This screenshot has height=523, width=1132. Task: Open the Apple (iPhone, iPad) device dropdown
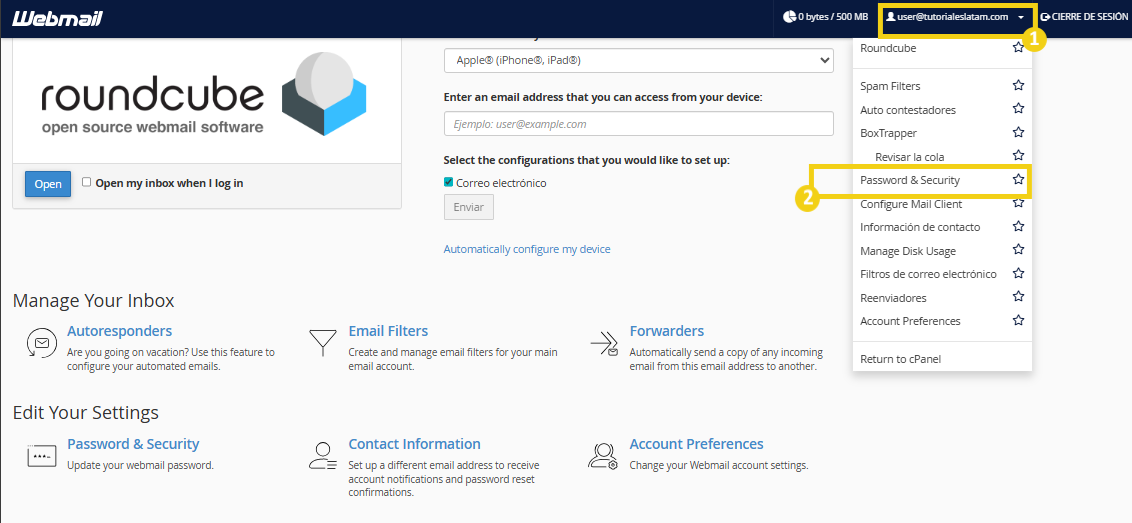coord(638,61)
